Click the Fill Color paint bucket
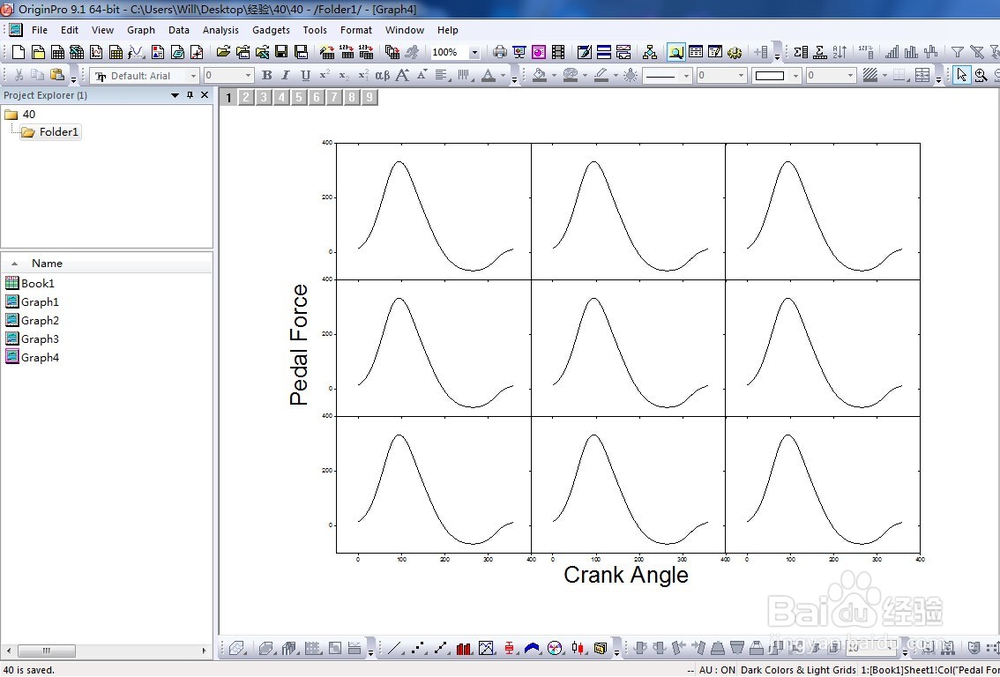The image size is (1000, 677). [540, 75]
